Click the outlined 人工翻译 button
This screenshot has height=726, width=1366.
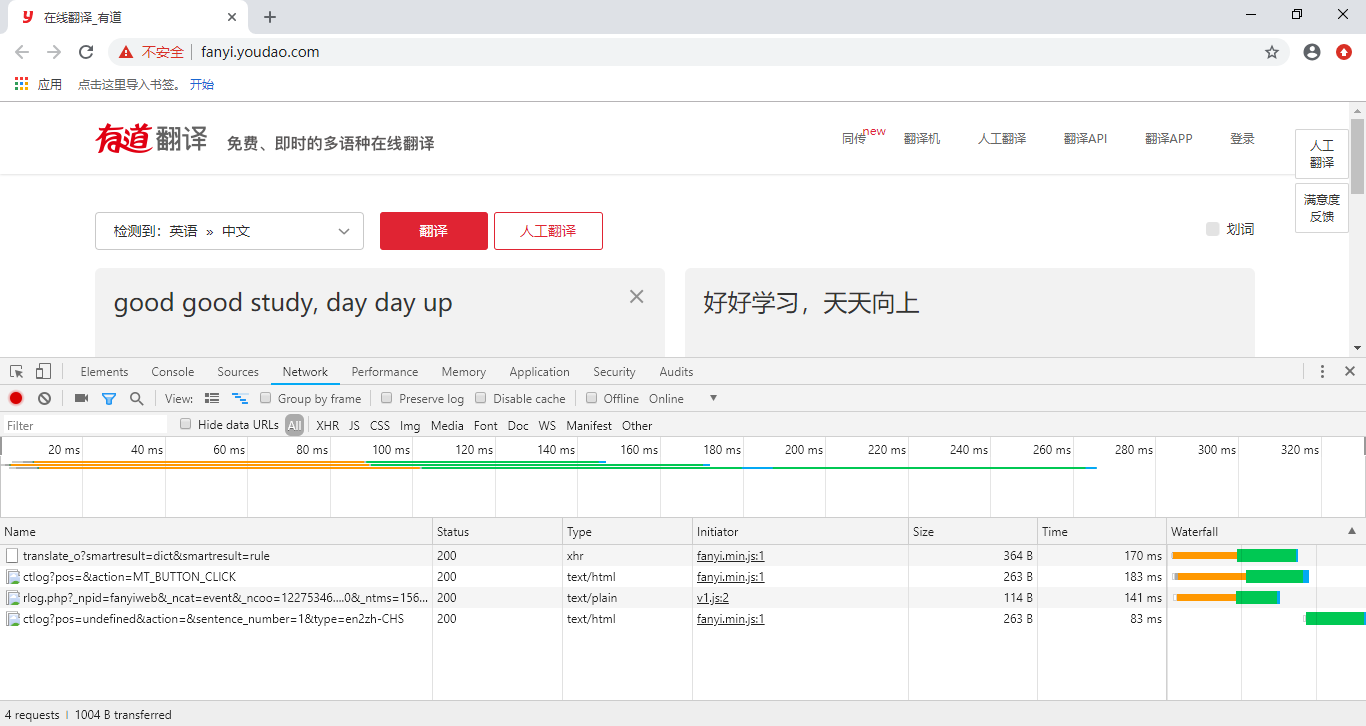pyautogui.click(x=548, y=231)
